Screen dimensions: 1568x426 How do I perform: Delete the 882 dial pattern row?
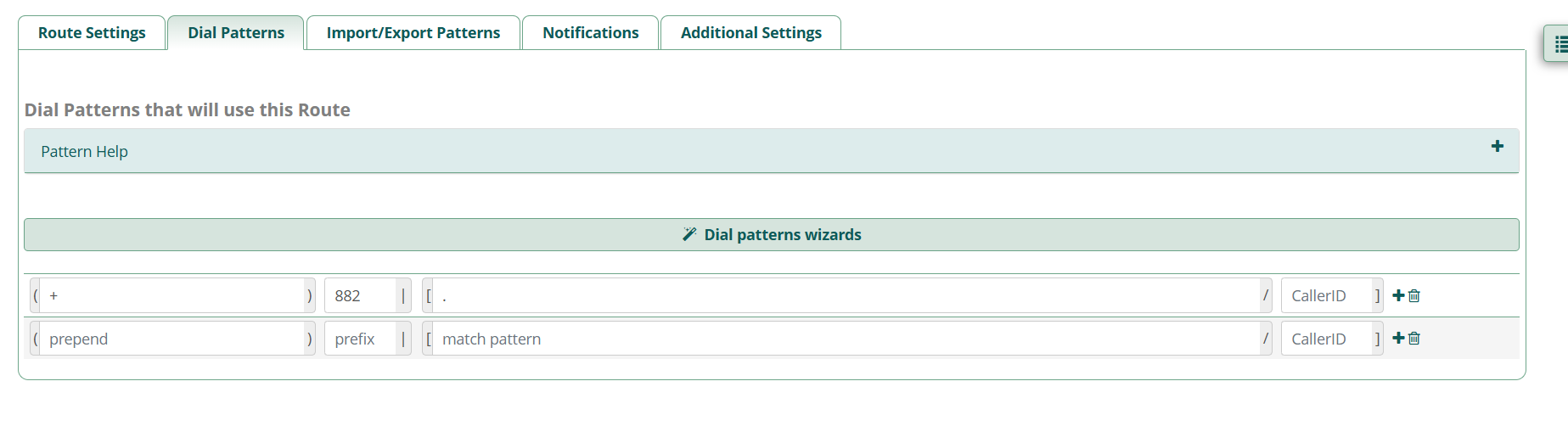point(1414,295)
